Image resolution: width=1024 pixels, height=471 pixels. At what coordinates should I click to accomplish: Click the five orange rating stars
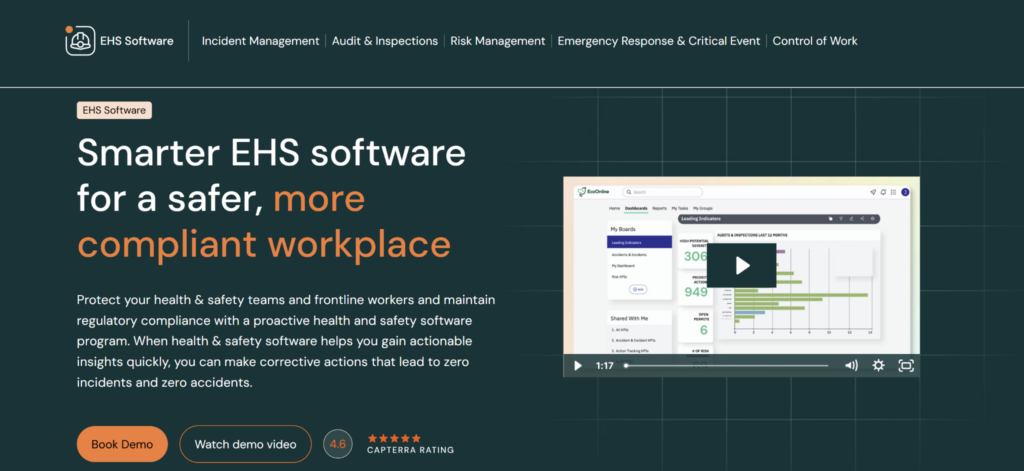[394, 438]
